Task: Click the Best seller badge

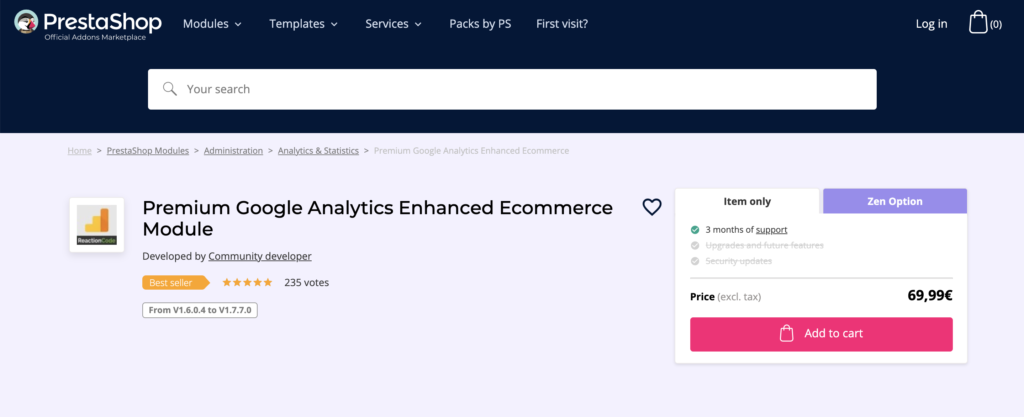Action: coord(176,283)
